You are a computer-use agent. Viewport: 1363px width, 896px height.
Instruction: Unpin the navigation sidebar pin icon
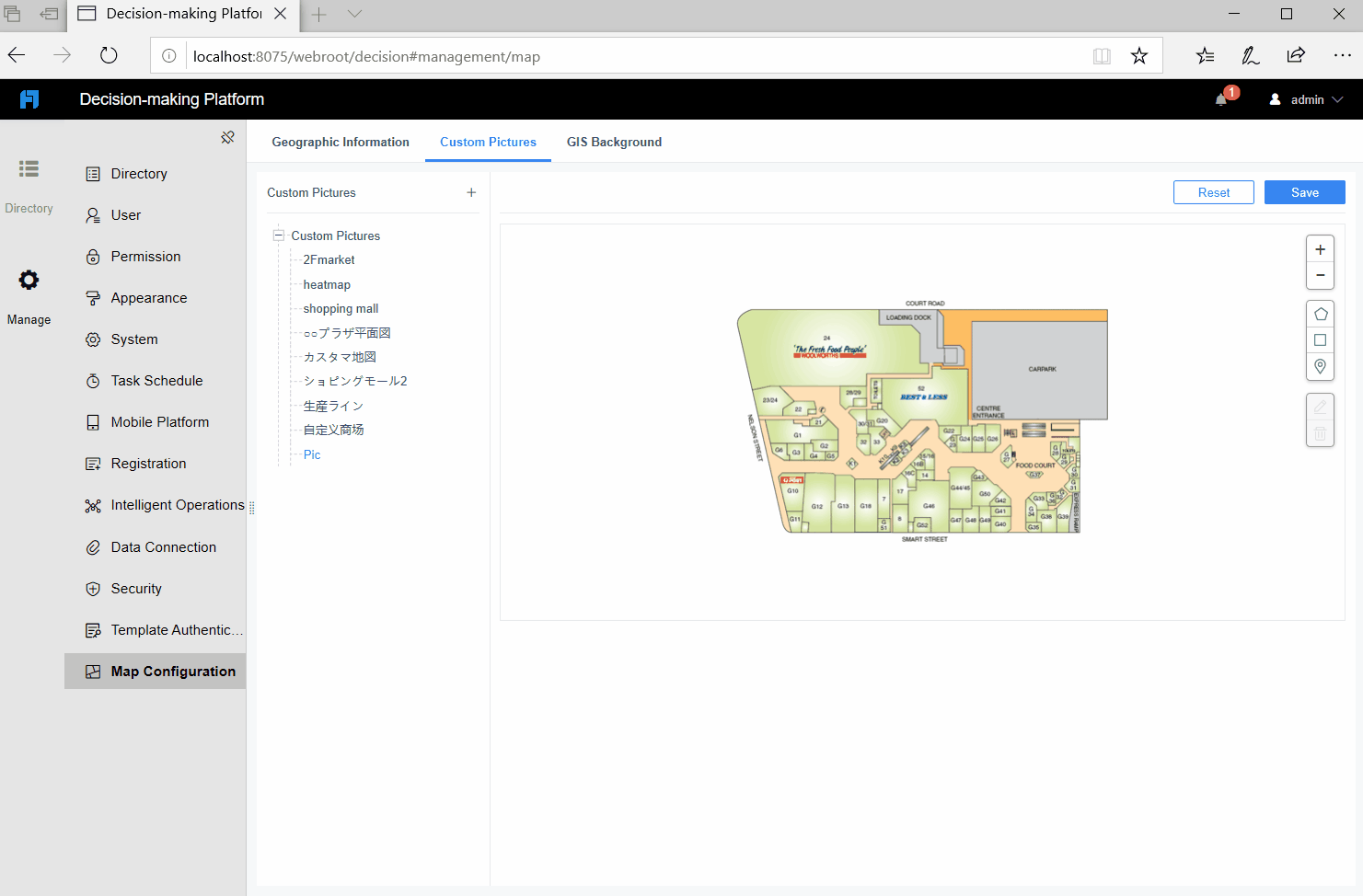[227, 137]
